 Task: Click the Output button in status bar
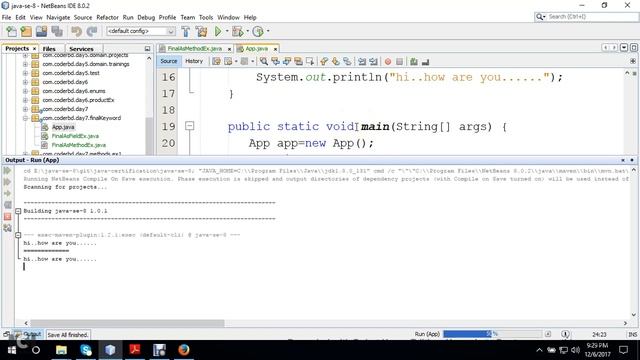click(27, 334)
